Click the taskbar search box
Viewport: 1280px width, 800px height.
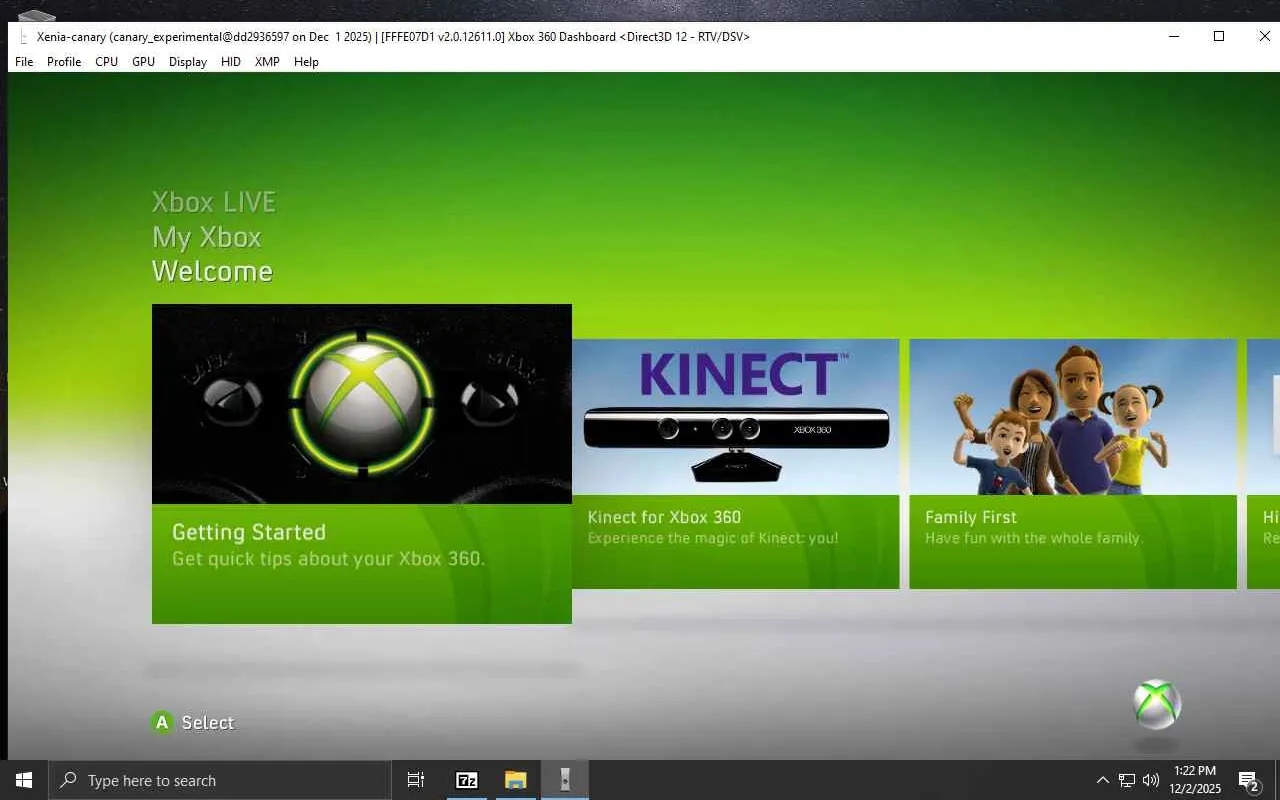tap(220, 780)
